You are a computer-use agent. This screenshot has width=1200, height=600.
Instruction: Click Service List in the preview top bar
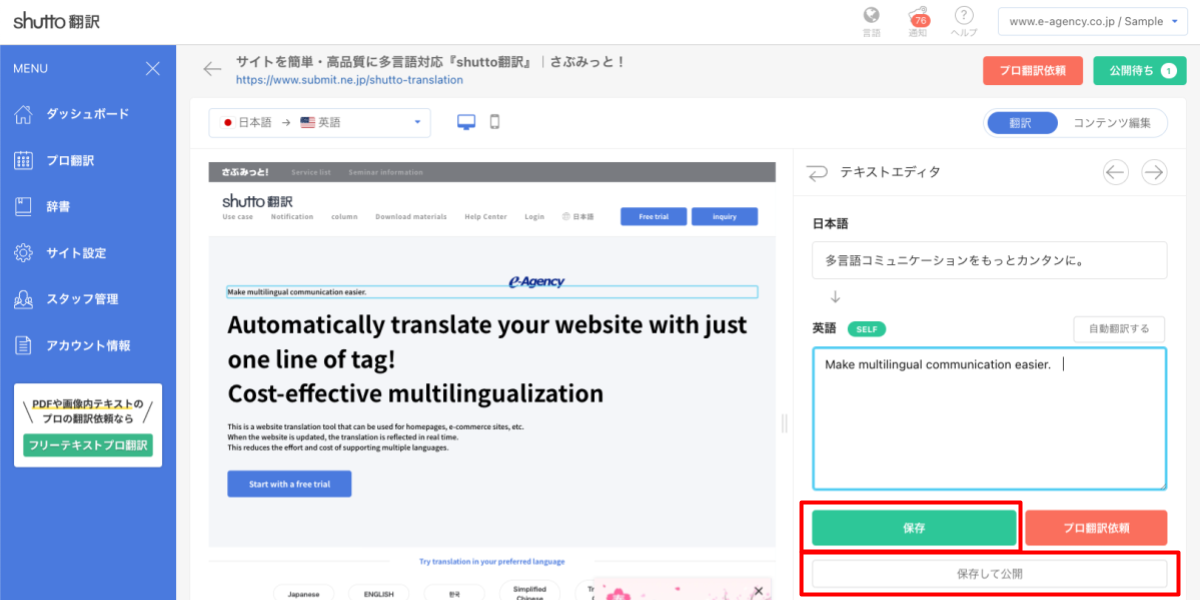(311, 172)
